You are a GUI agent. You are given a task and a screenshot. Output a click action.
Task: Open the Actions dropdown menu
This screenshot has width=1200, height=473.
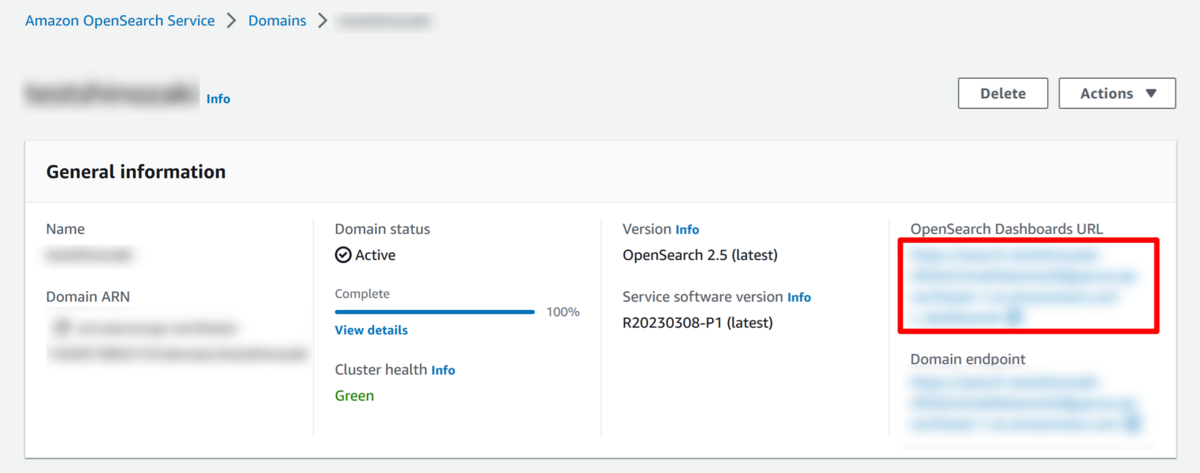coord(1117,93)
